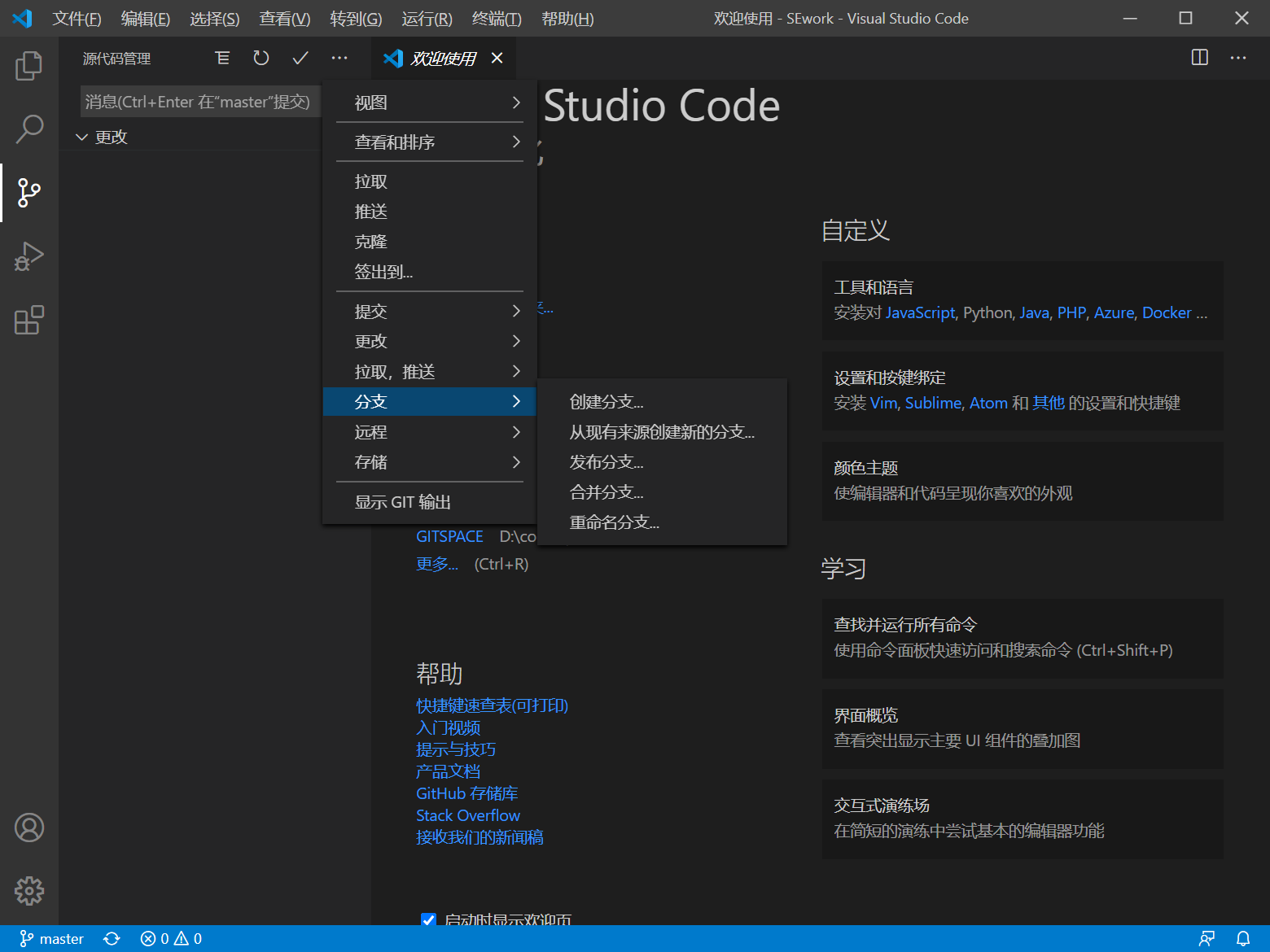Select the 分支 submenu entry

pyautogui.click(x=430, y=401)
